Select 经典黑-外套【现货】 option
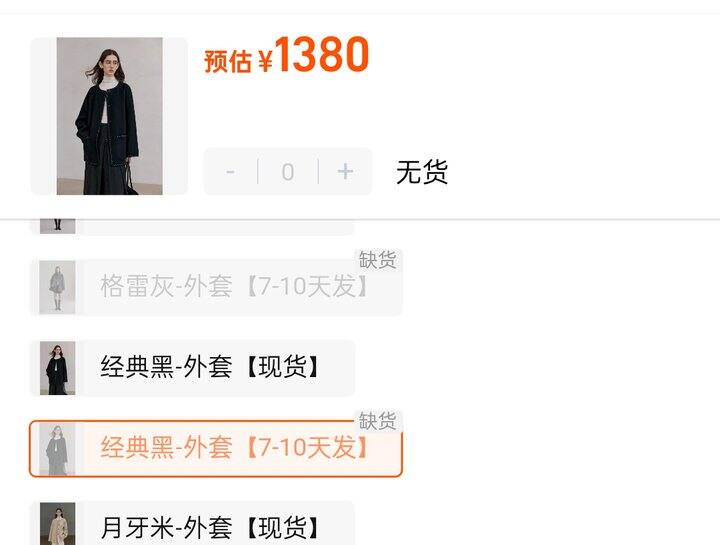This screenshot has width=720, height=545. (x=192, y=368)
